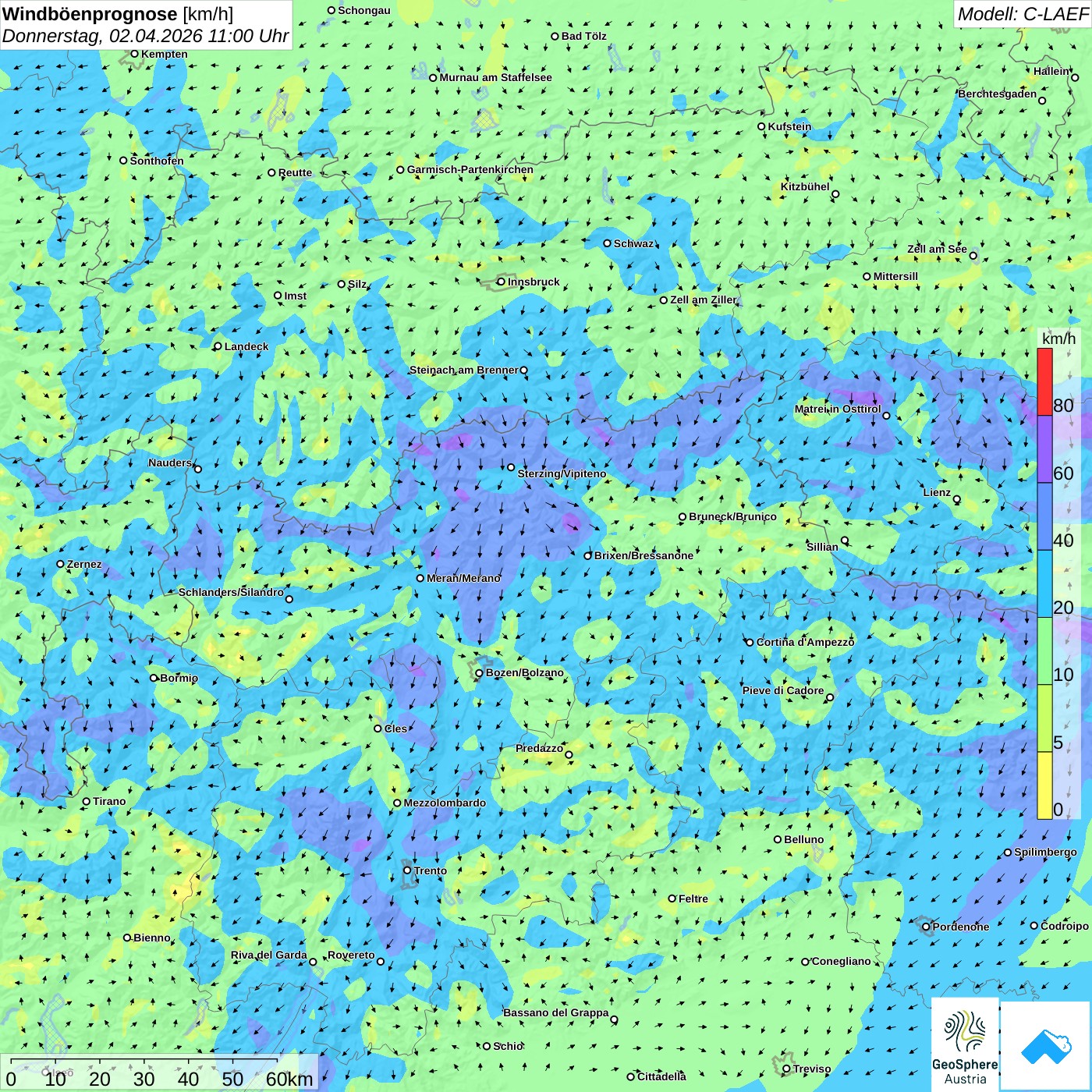This screenshot has width=1092, height=1092.
Task: Click the purple 60 km/h legend band
Action: tap(1044, 448)
